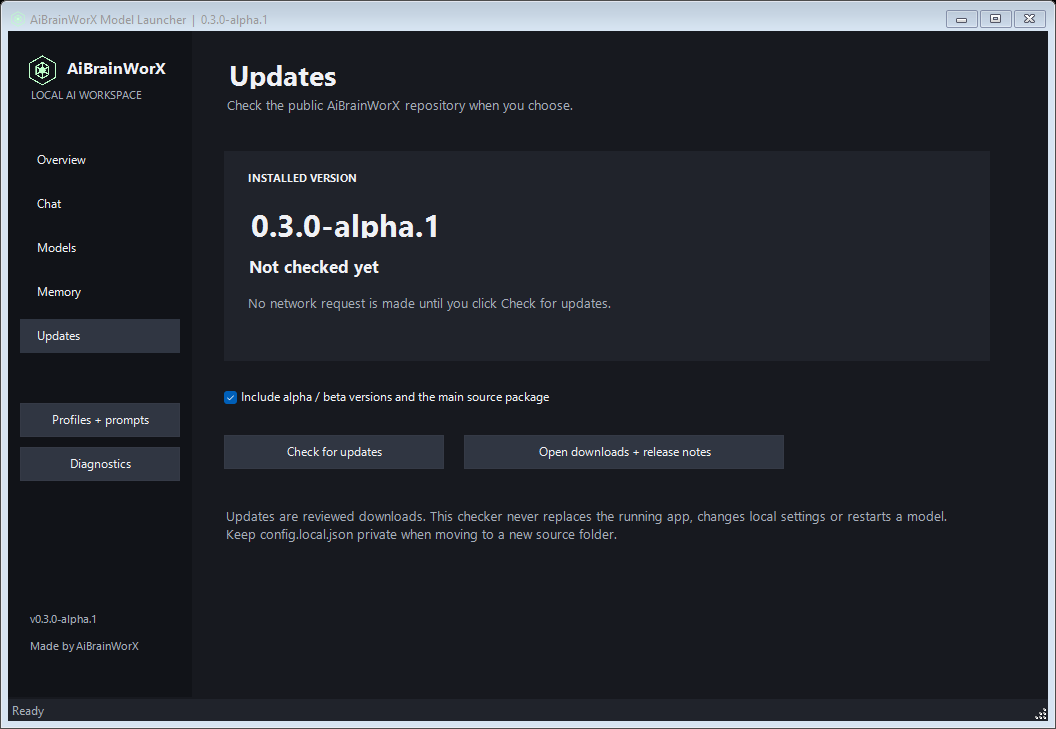Open Profiles + prompts

click(x=100, y=420)
